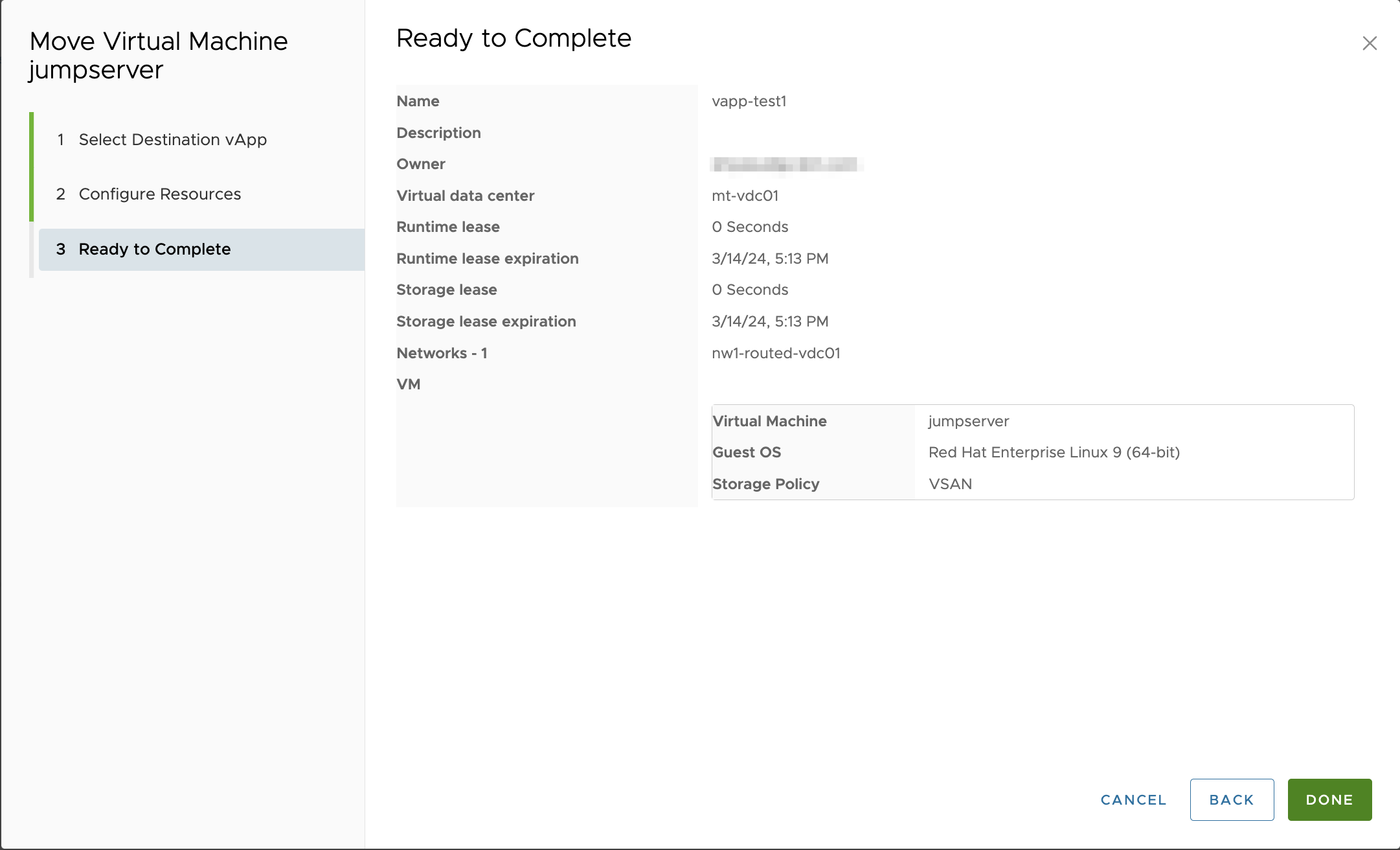Click the mt-vdc01 data center value
Image resolution: width=1400 pixels, height=850 pixels.
745,196
